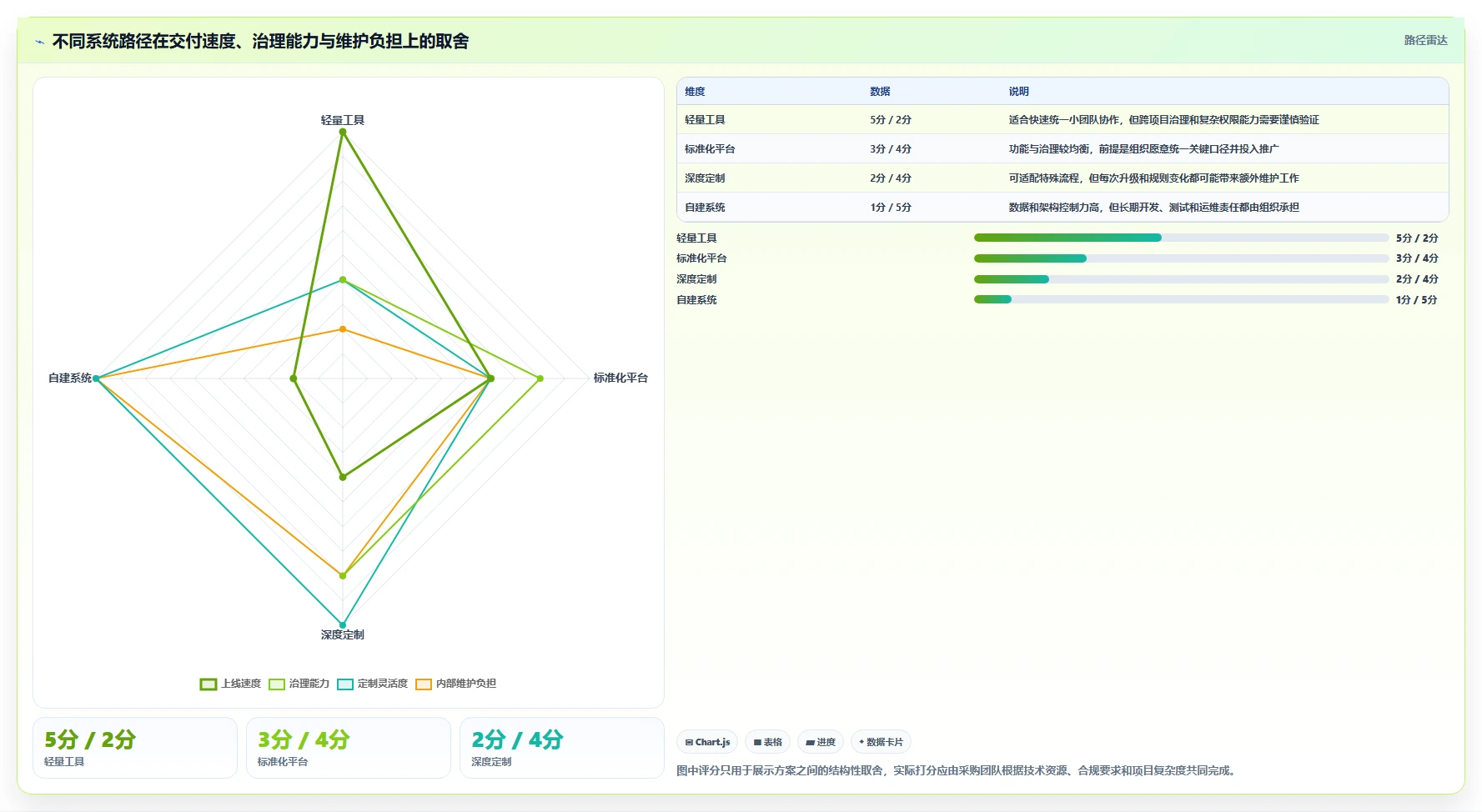The image size is (1482, 812).
Task: Toggle the 定制灵活度 legend item
Action: click(372, 684)
